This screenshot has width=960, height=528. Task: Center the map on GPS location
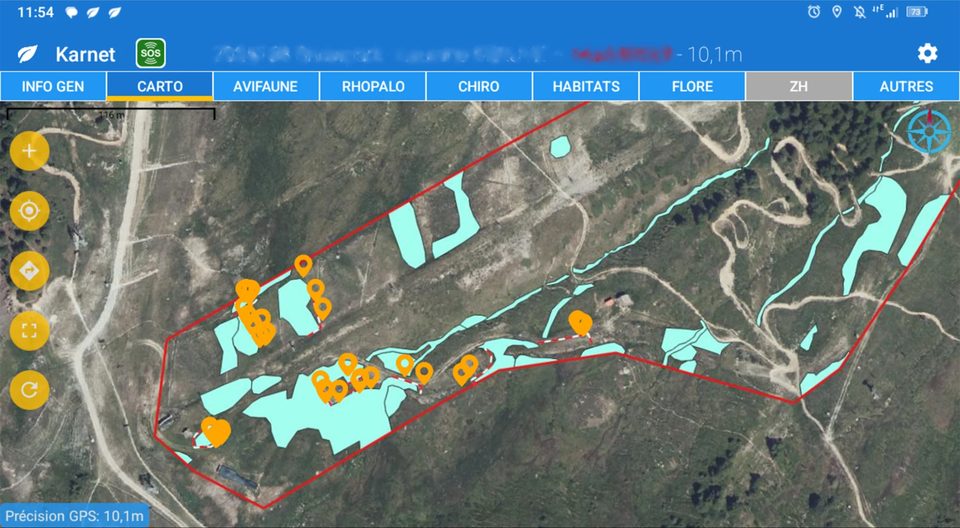pos(29,211)
